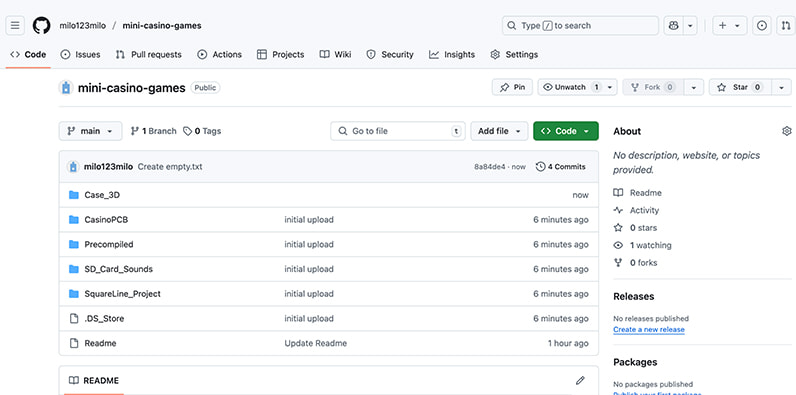Open the Fork options dropdown arrow
796x395 pixels.
tap(693, 87)
